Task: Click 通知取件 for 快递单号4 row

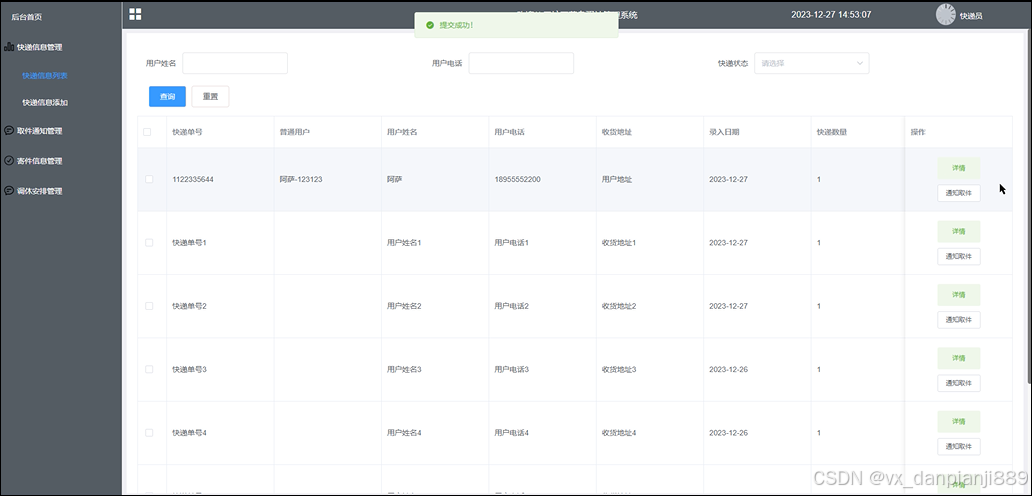Action: pyautogui.click(x=959, y=447)
